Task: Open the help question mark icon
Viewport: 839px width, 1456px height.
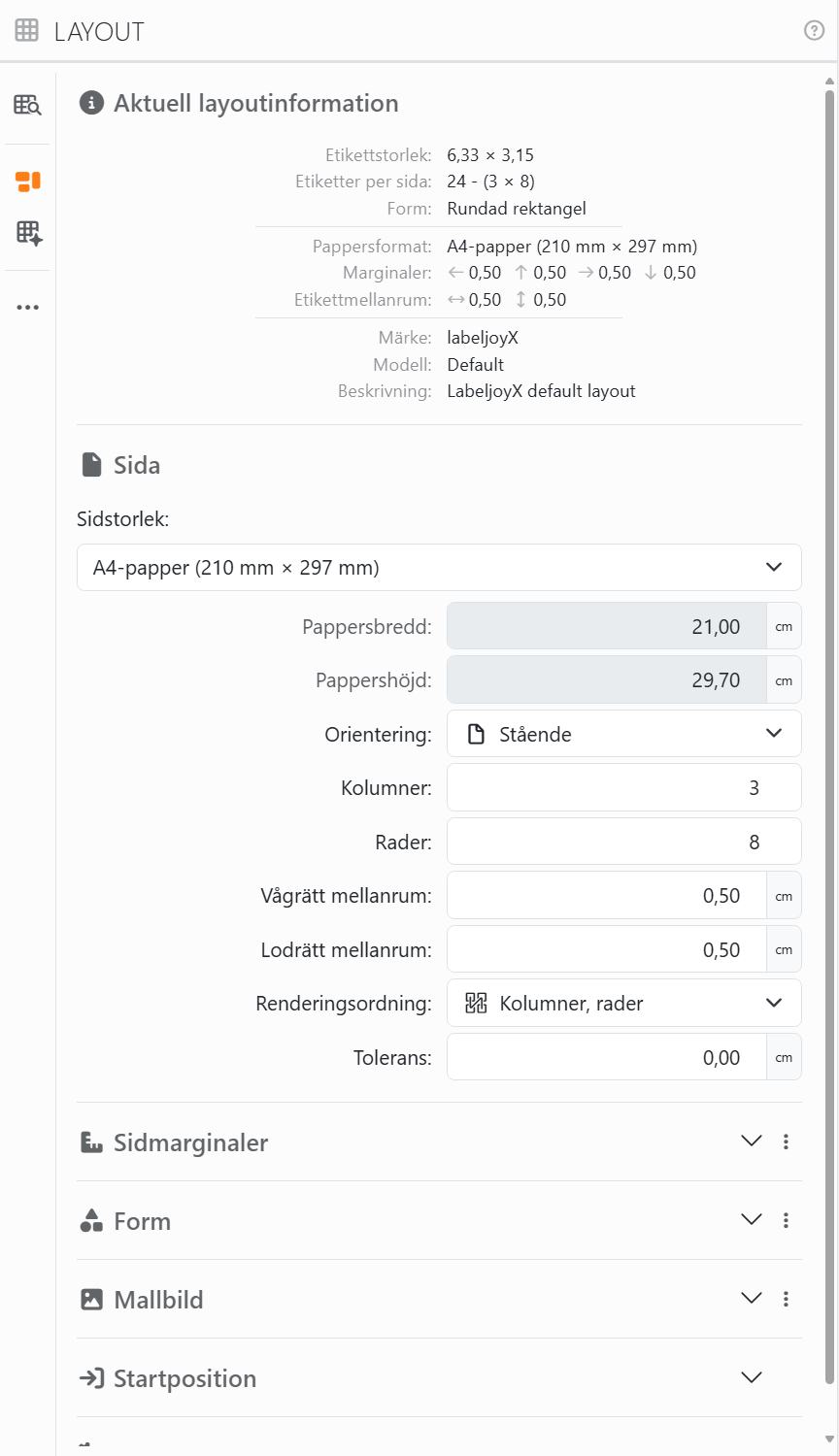Action: [815, 31]
